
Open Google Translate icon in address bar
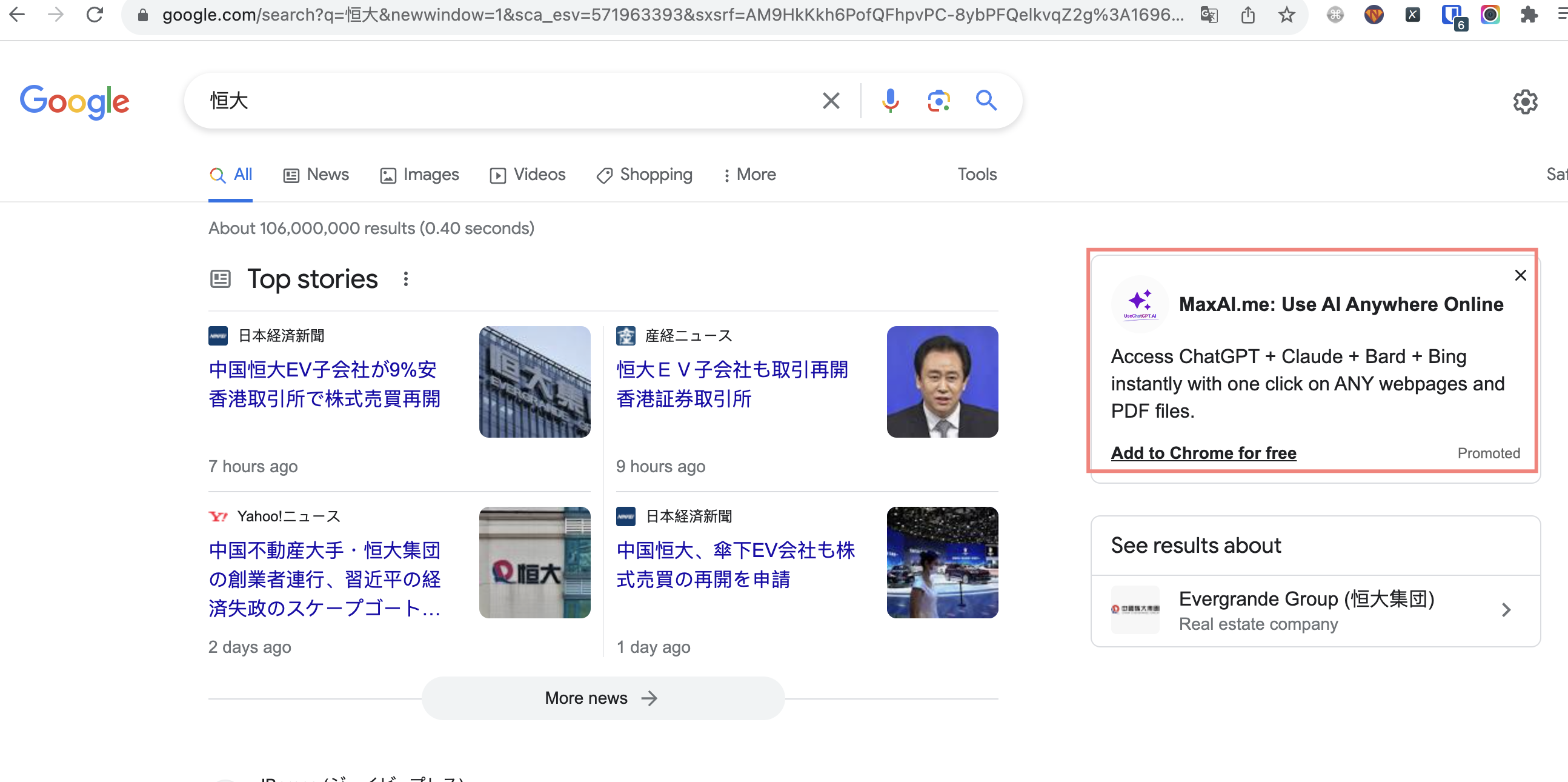[1209, 15]
